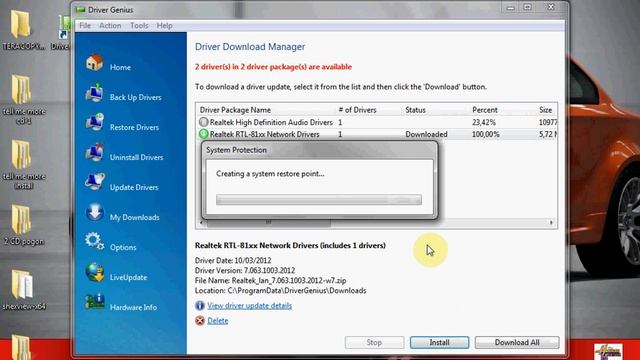Open LiveUpdate label in sidebar
The width and height of the screenshot is (640, 360).
[128, 277]
